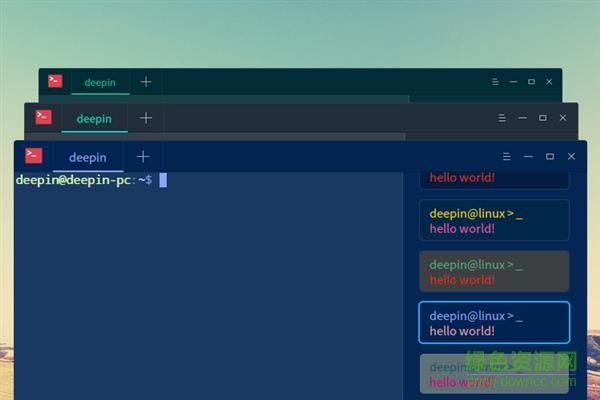Add a new tab in the middle window
The height and width of the screenshot is (400, 600).
[x=146, y=118]
